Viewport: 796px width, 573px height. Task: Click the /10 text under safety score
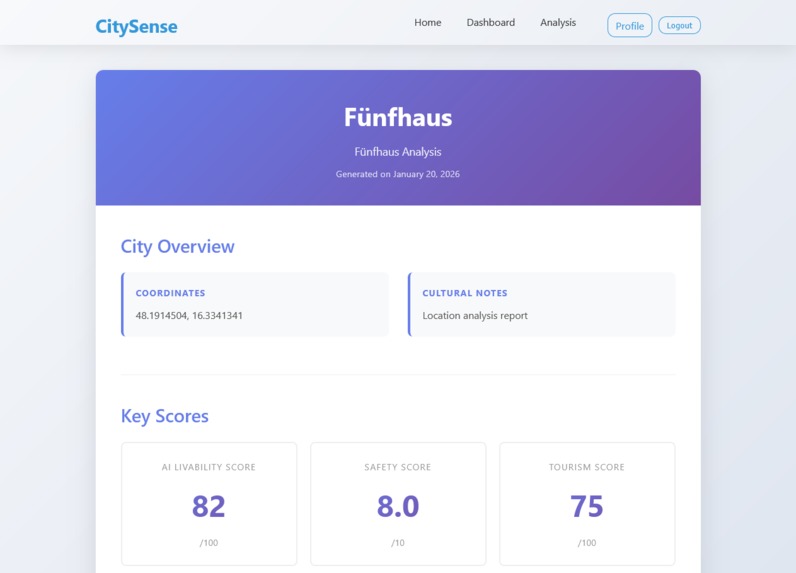click(x=398, y=543)
